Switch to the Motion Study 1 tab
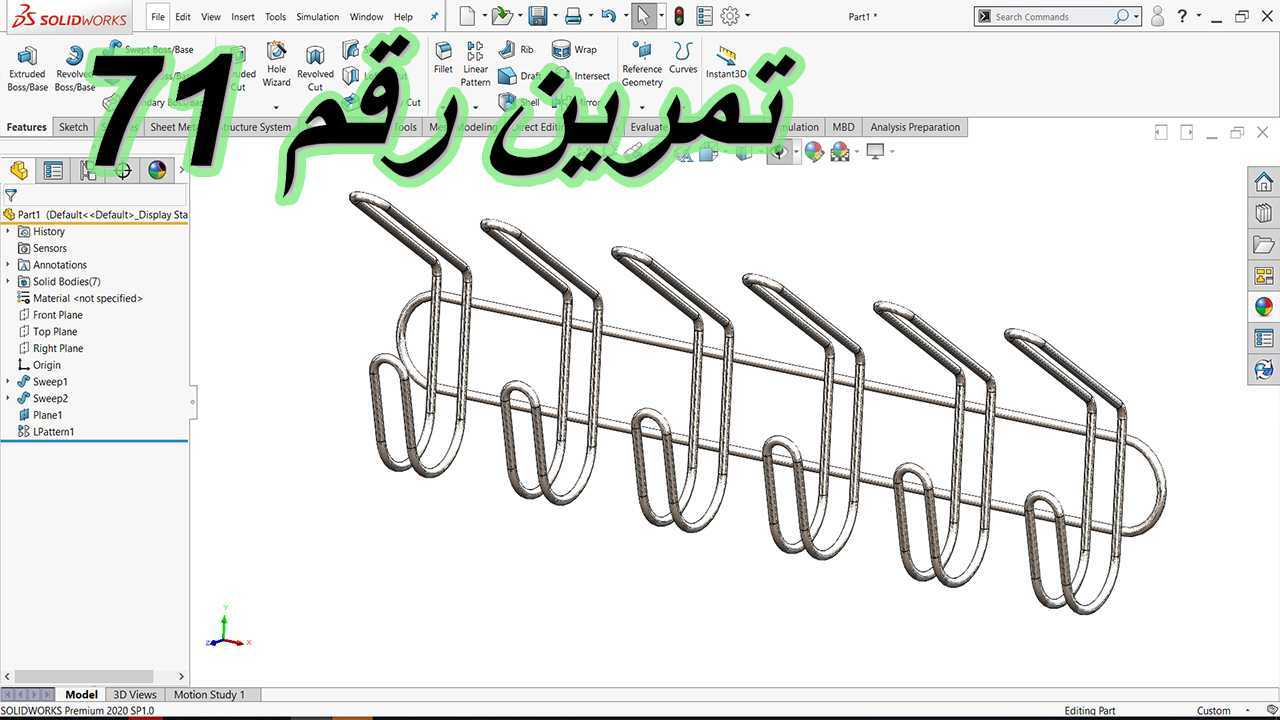1280x720 pixels. pos(209,694)
